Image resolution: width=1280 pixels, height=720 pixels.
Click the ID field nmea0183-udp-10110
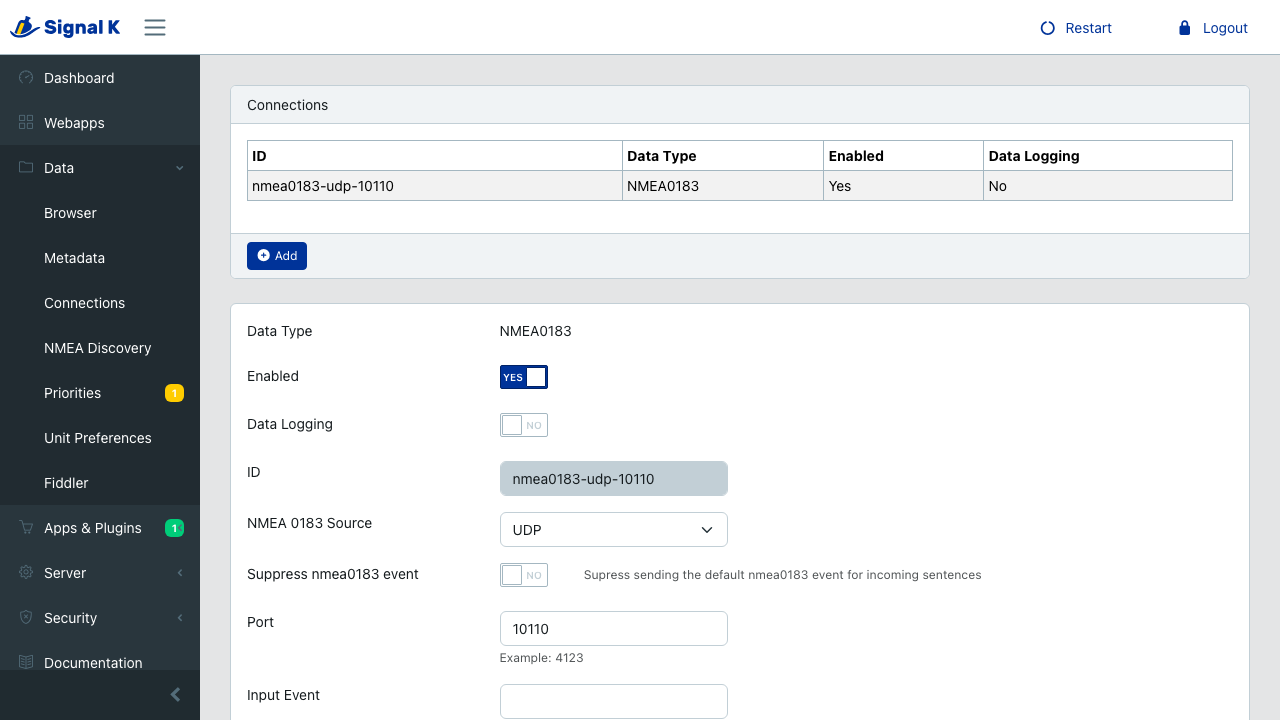point(614,479)
